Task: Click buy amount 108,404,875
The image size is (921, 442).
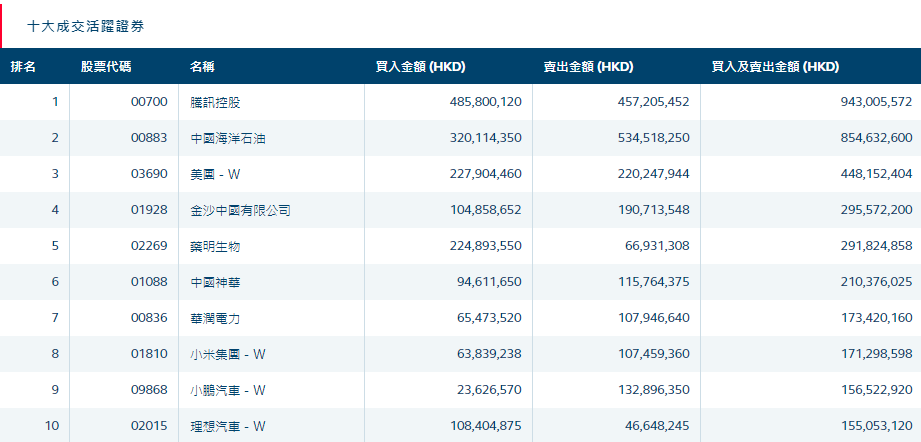Action: 486,426
